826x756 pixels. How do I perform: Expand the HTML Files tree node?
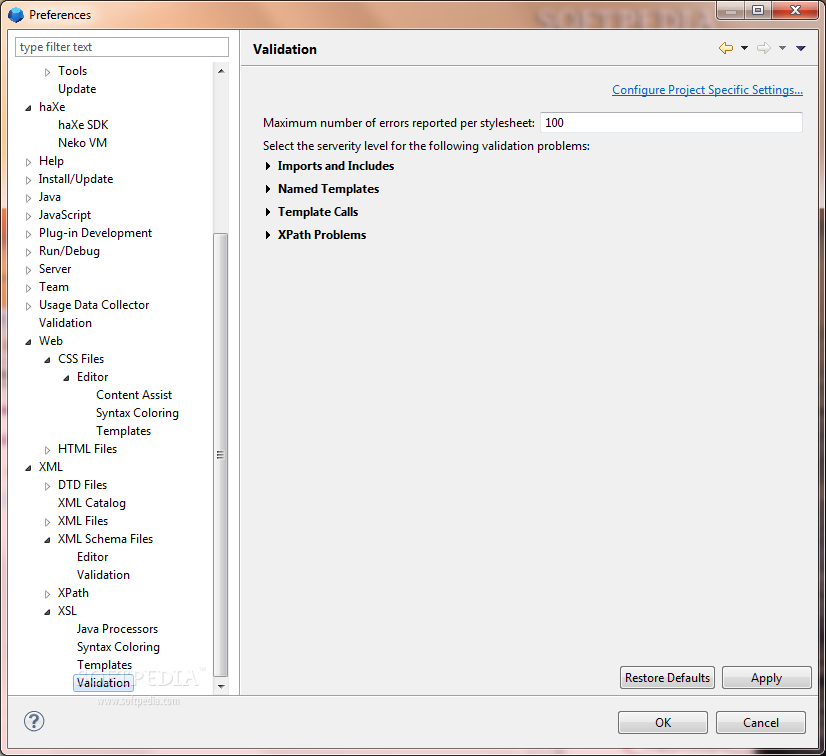click(x=47, y=450)
